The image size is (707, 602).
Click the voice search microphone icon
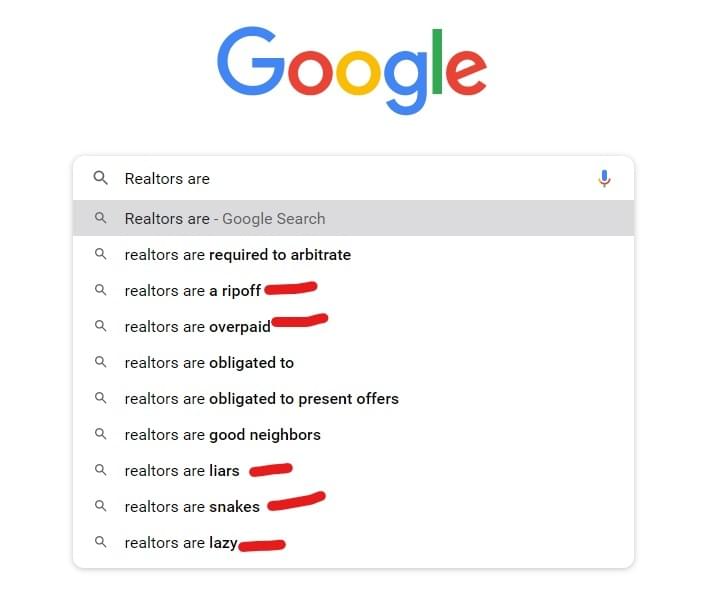point(604,179)
